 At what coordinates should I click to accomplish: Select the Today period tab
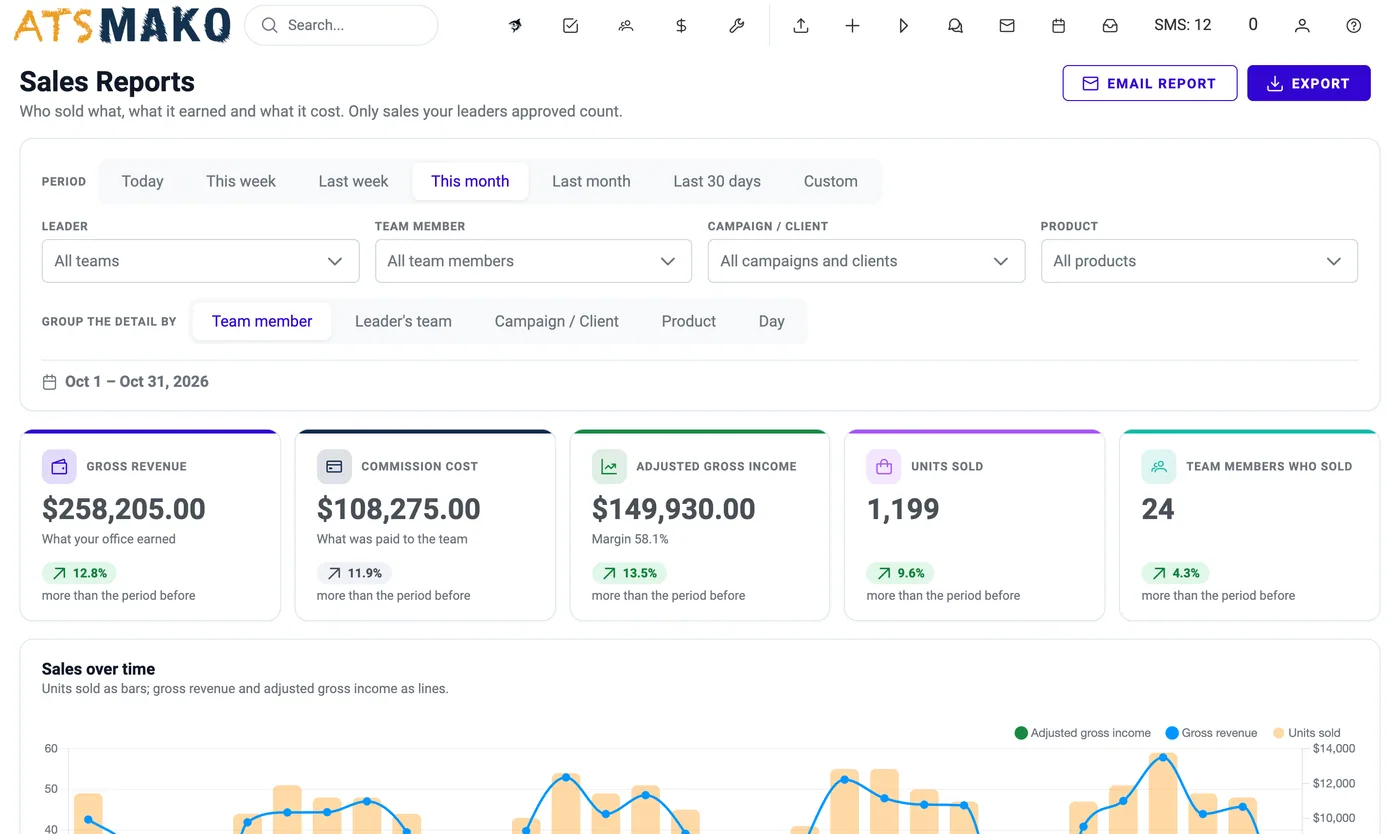click(142, 181)
